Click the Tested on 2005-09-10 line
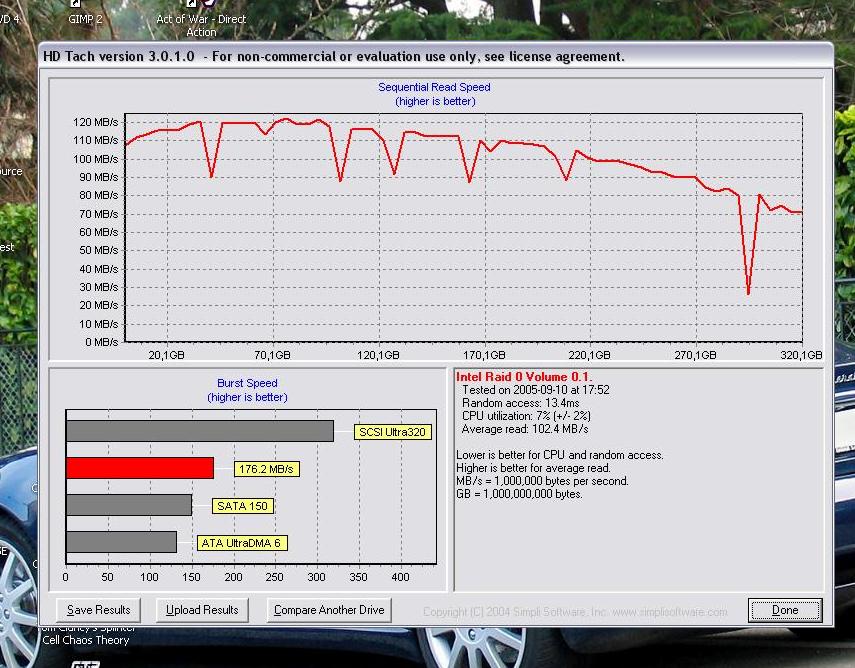855x668 pixels. pos(535,390)
